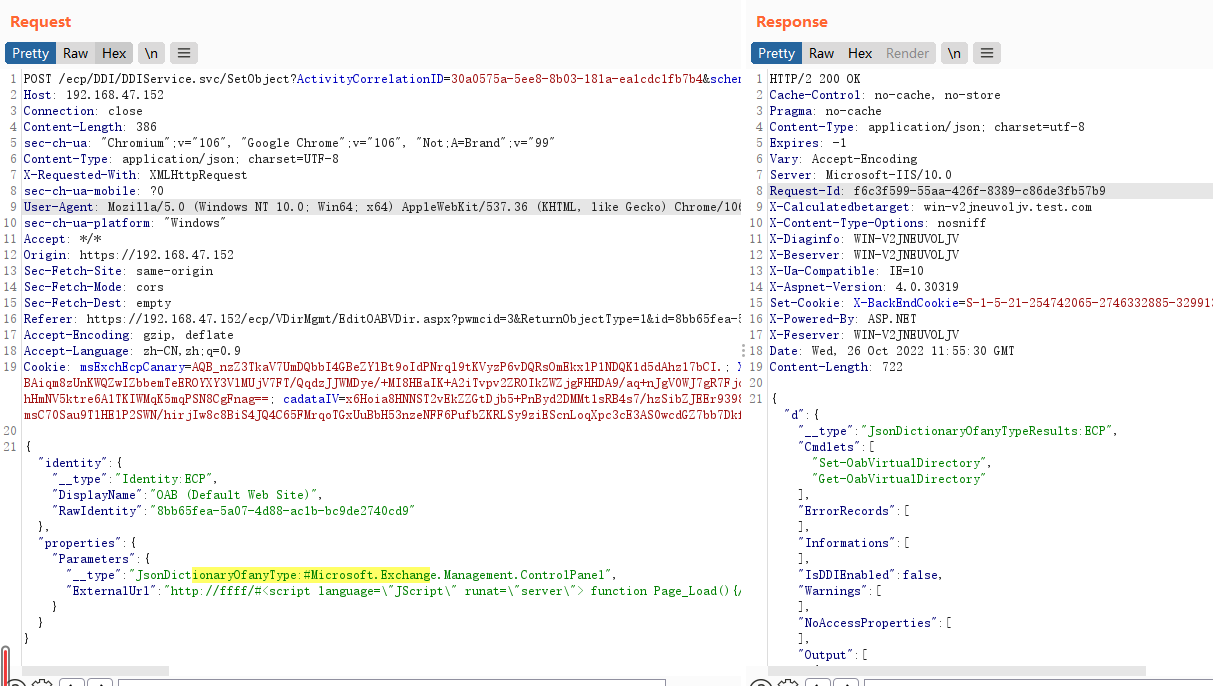Click the "DisplayName" OAB (Default Web Site) line
Image resolution: width=1213 pixels, height=686 pixels.
188,495
